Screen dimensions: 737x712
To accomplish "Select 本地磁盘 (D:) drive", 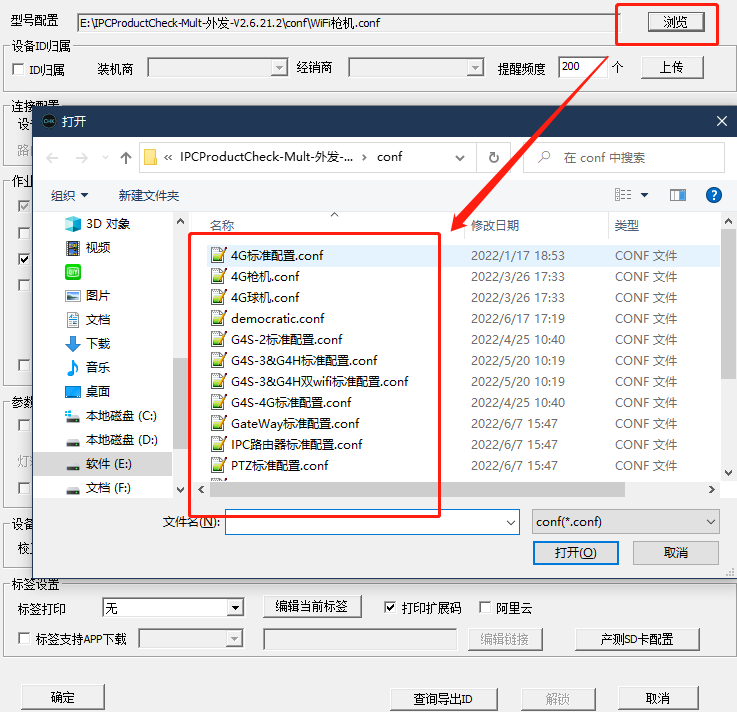I will point(111,440).
